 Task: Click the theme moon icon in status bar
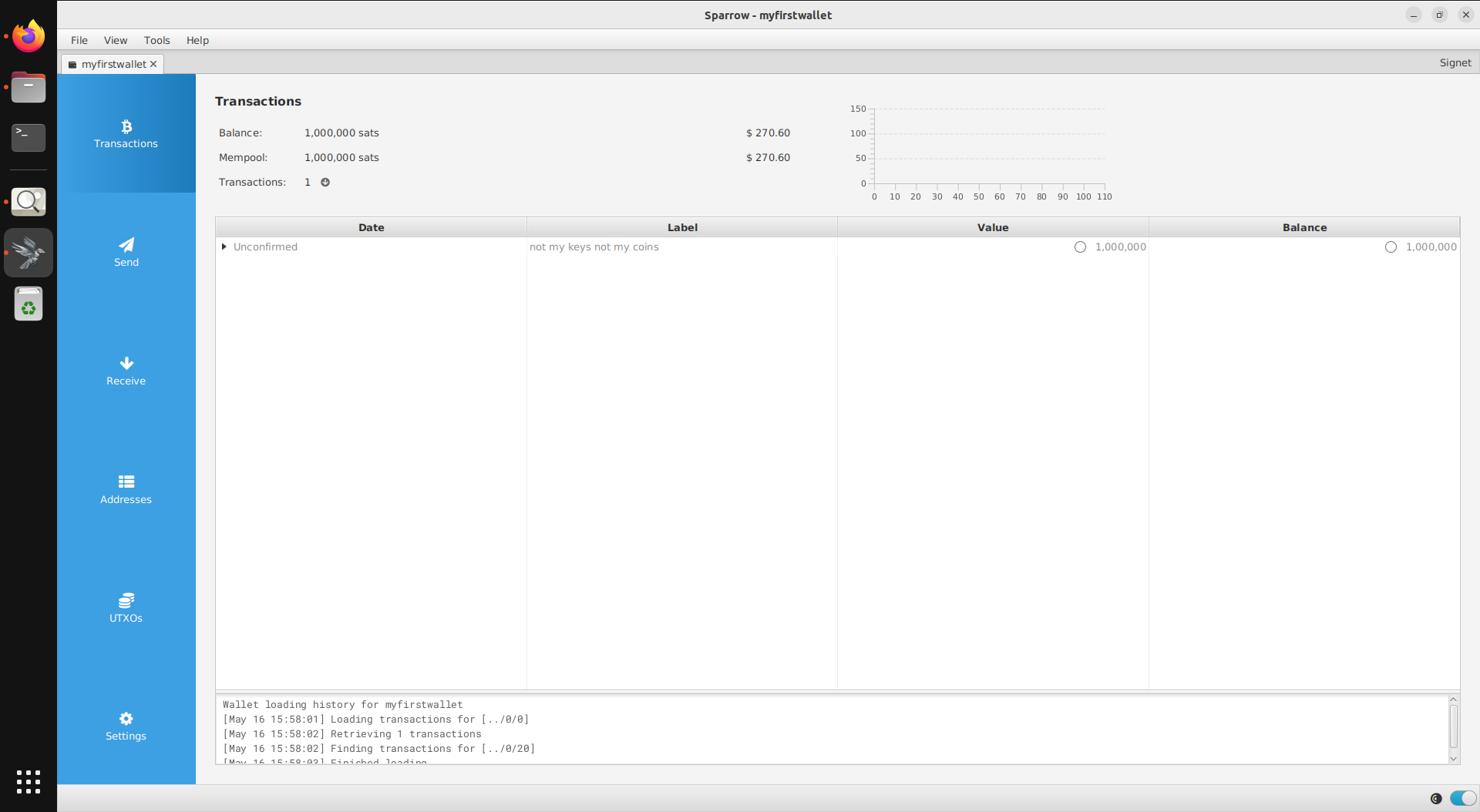pos(1436,798)
